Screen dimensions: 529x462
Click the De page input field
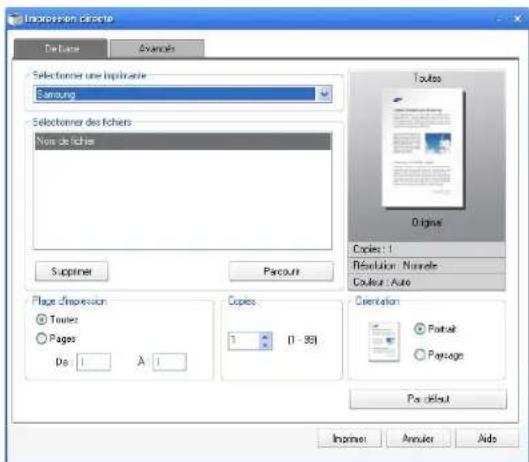coord(94,362)
